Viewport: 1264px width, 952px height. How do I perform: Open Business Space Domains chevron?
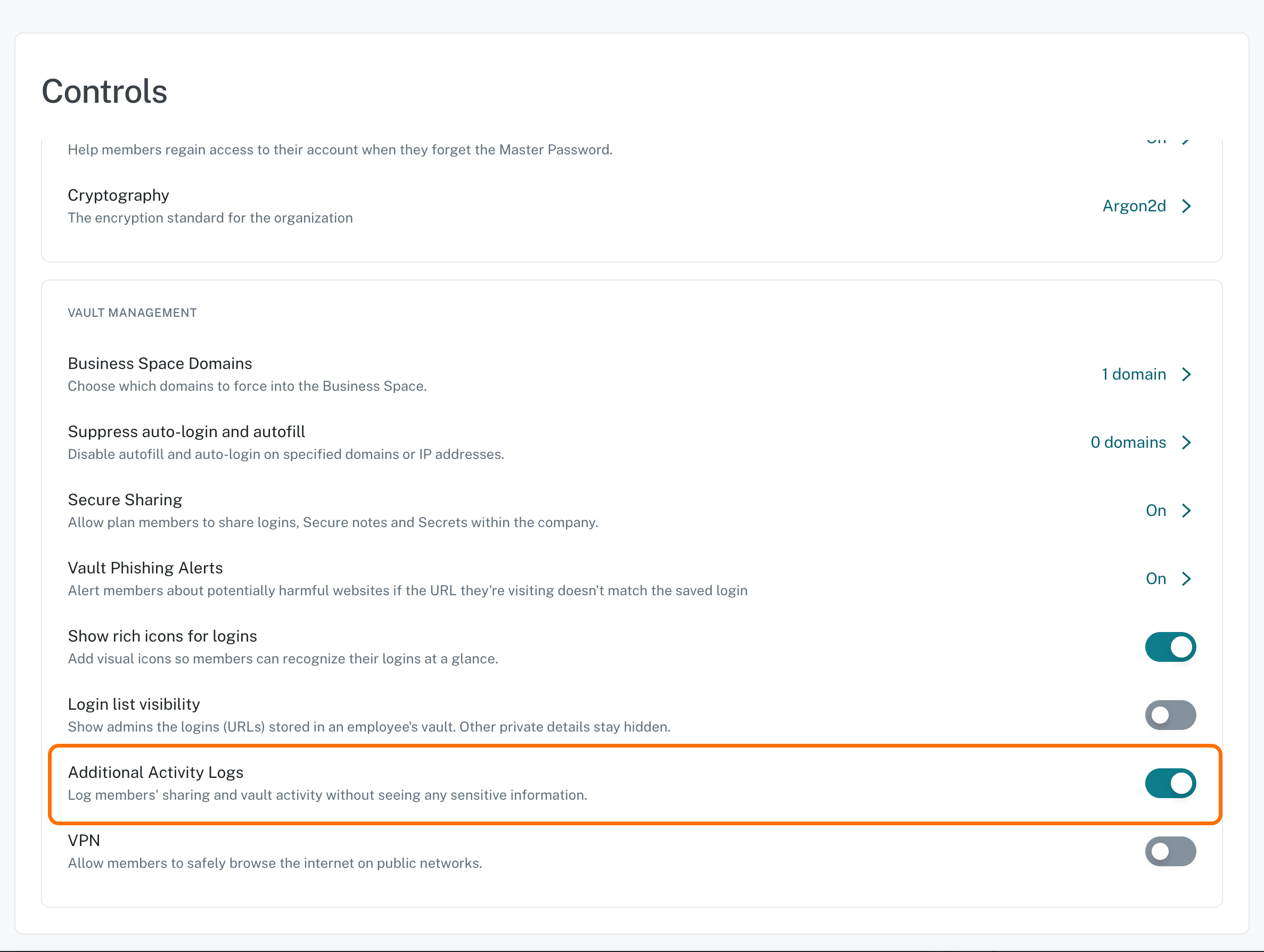click(x=1186, y=374)
